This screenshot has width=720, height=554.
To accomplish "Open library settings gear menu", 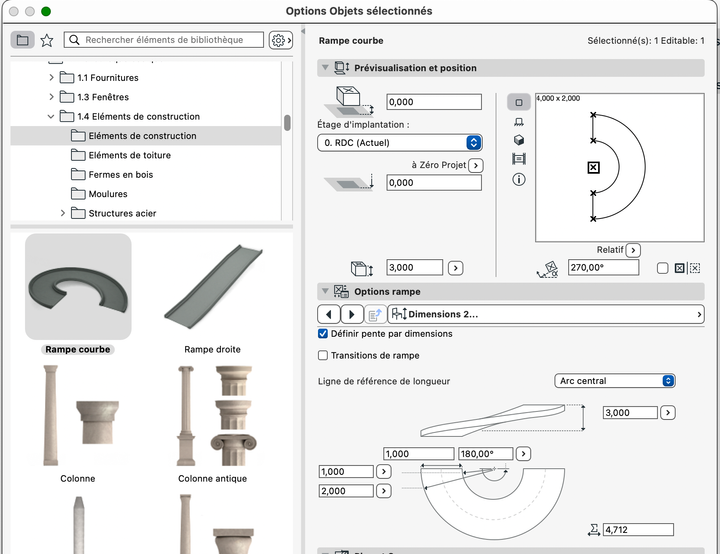I will (x=280, y=40).
